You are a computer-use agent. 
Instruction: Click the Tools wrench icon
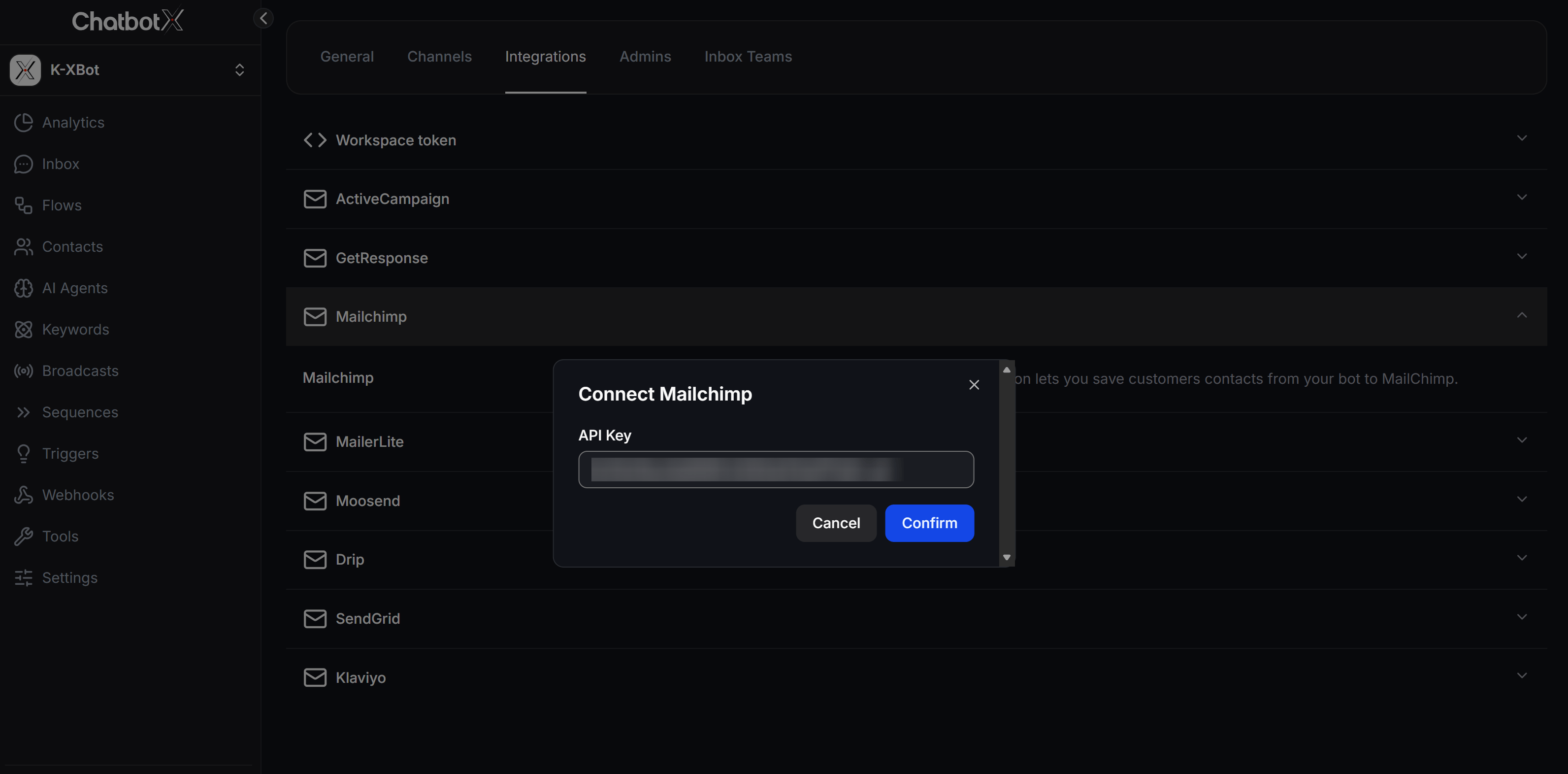tap(24, 537)
